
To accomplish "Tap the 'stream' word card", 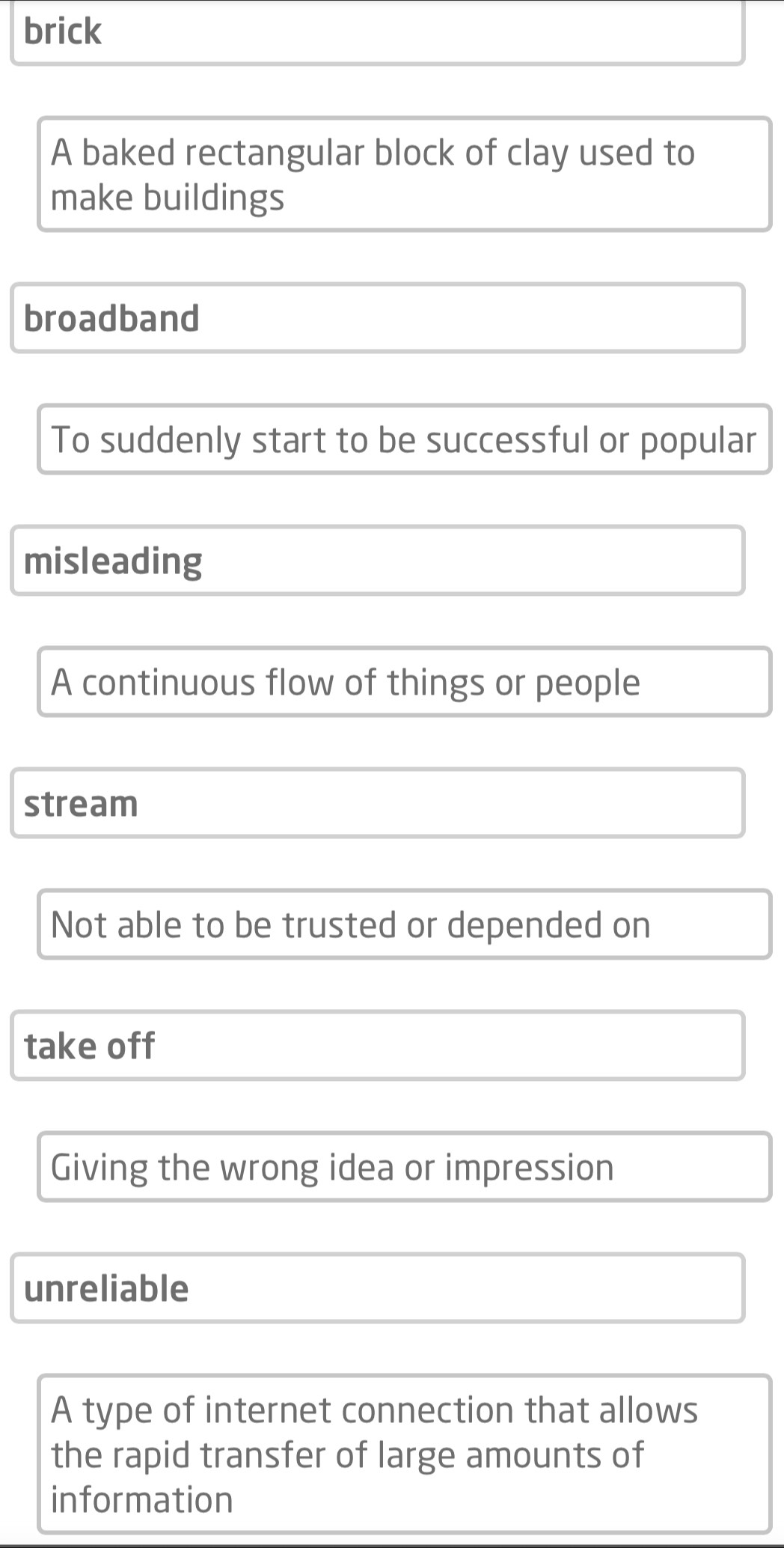I will click(x=378, y=803).
